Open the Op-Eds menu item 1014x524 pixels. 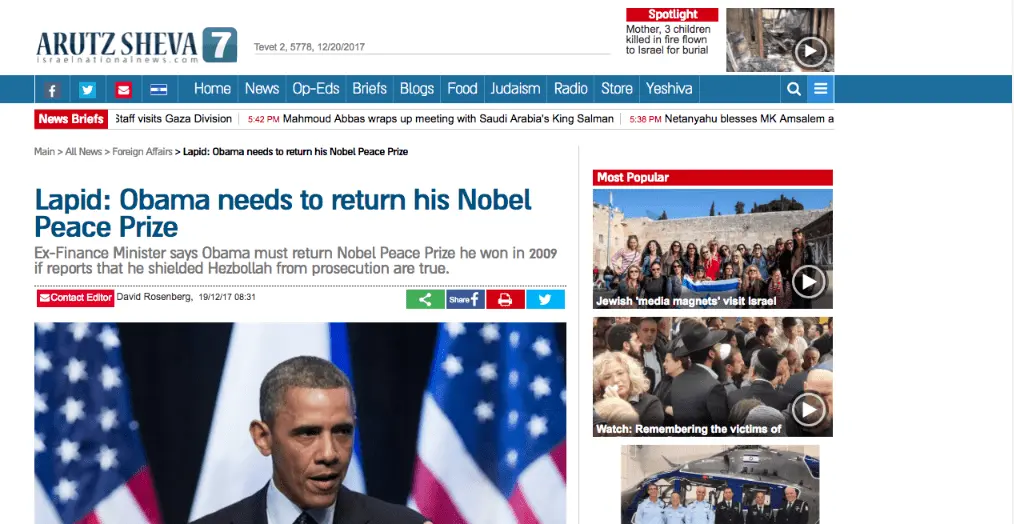point(316,89)
